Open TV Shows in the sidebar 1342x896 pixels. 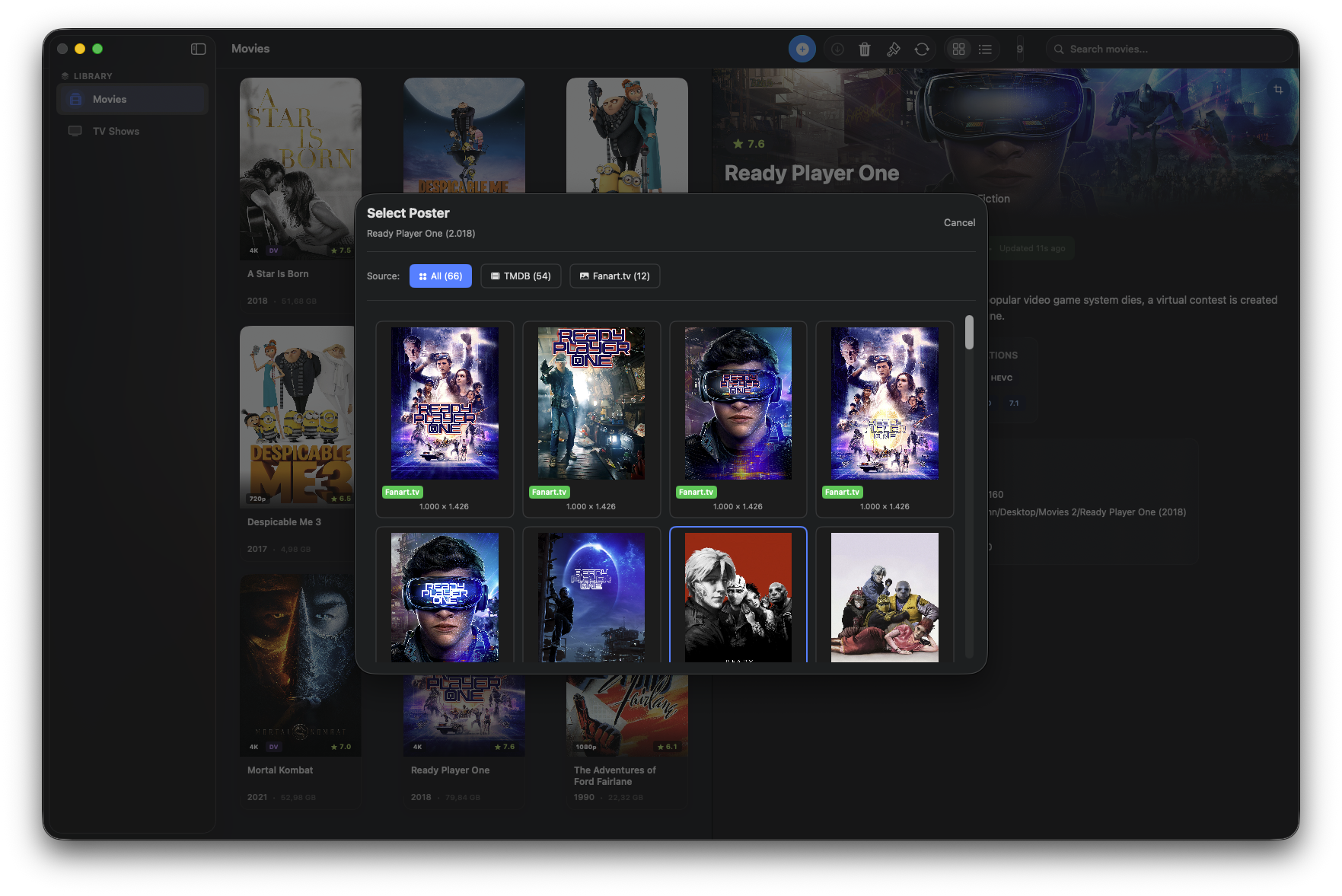[116, 132]
